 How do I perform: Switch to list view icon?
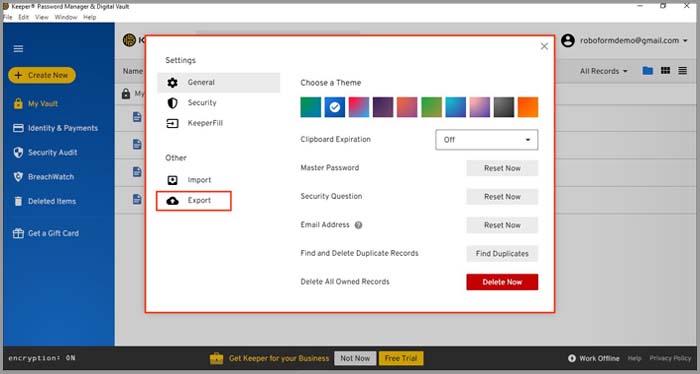coord(683,71)
